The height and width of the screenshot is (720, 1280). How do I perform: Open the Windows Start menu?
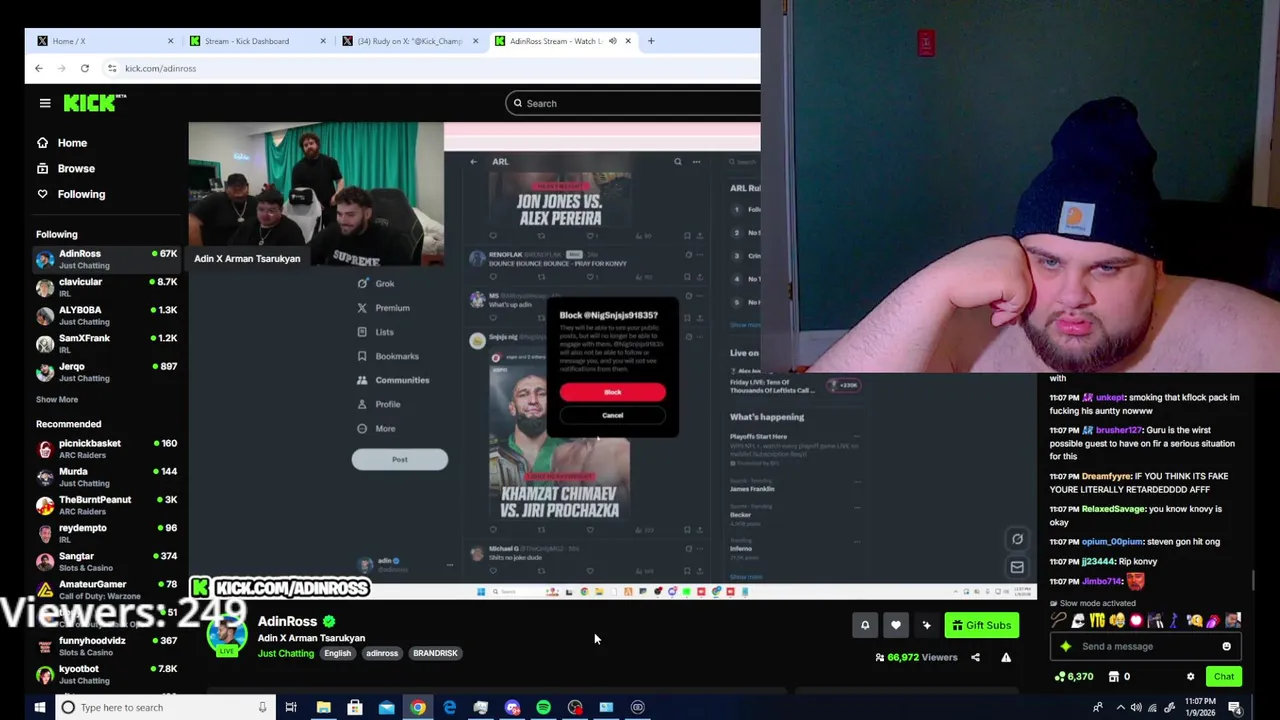39,707
